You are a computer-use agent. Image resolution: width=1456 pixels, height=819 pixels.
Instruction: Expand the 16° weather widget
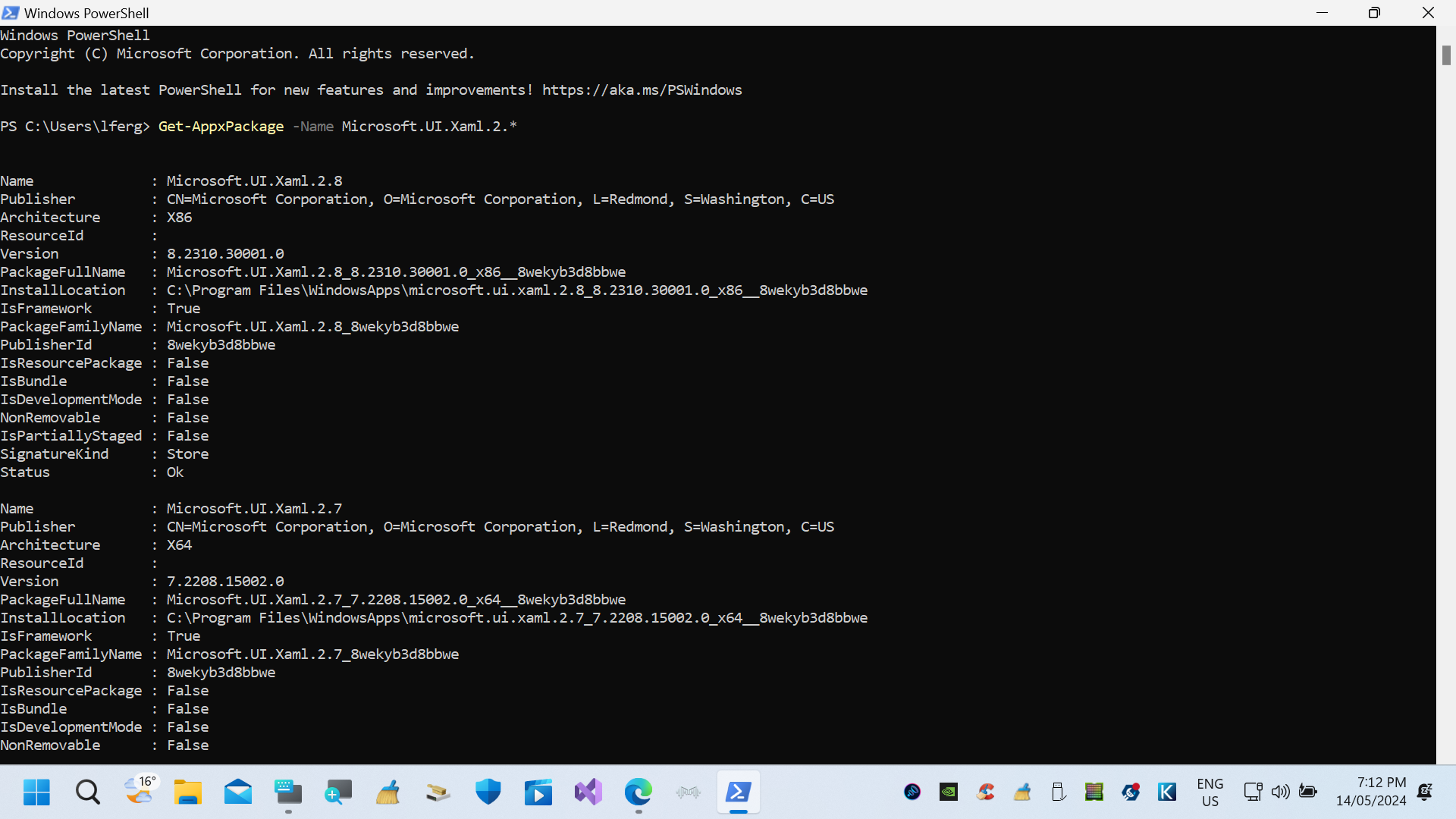(x=140, y=792)
